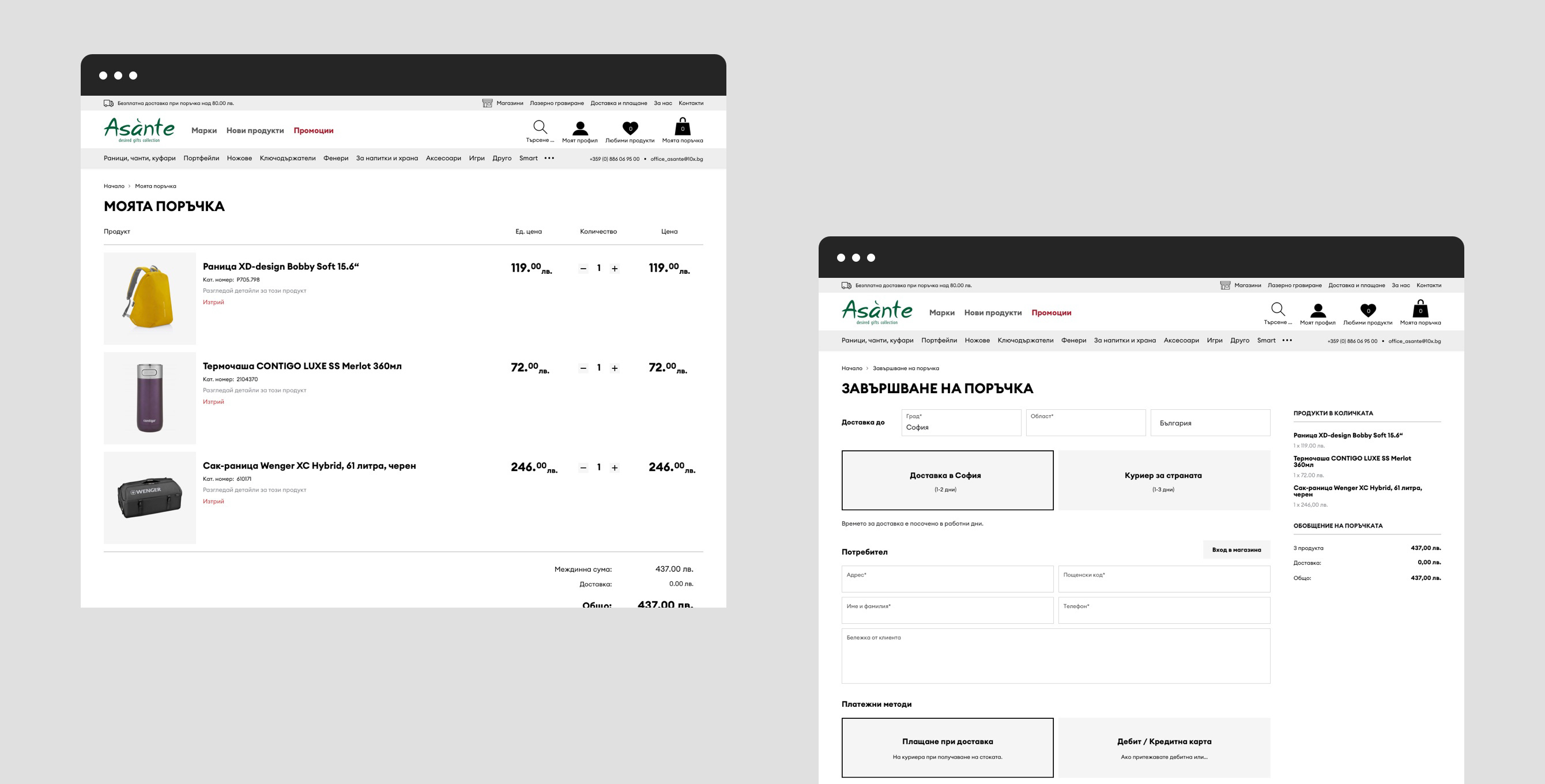Open the България country dropdown
Viewport: 1545px width, 784px height.
coord(1209,423)
